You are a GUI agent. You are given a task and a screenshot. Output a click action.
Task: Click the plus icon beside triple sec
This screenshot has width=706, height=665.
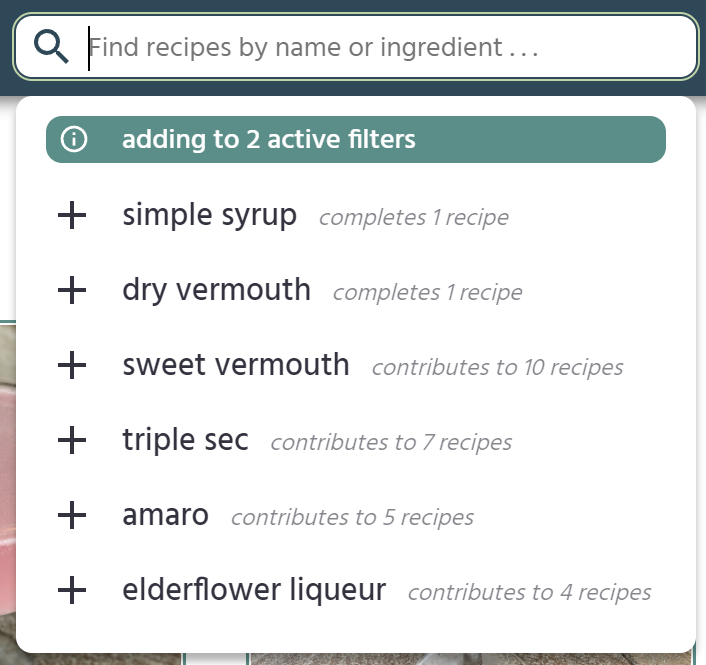click(72, 441)
